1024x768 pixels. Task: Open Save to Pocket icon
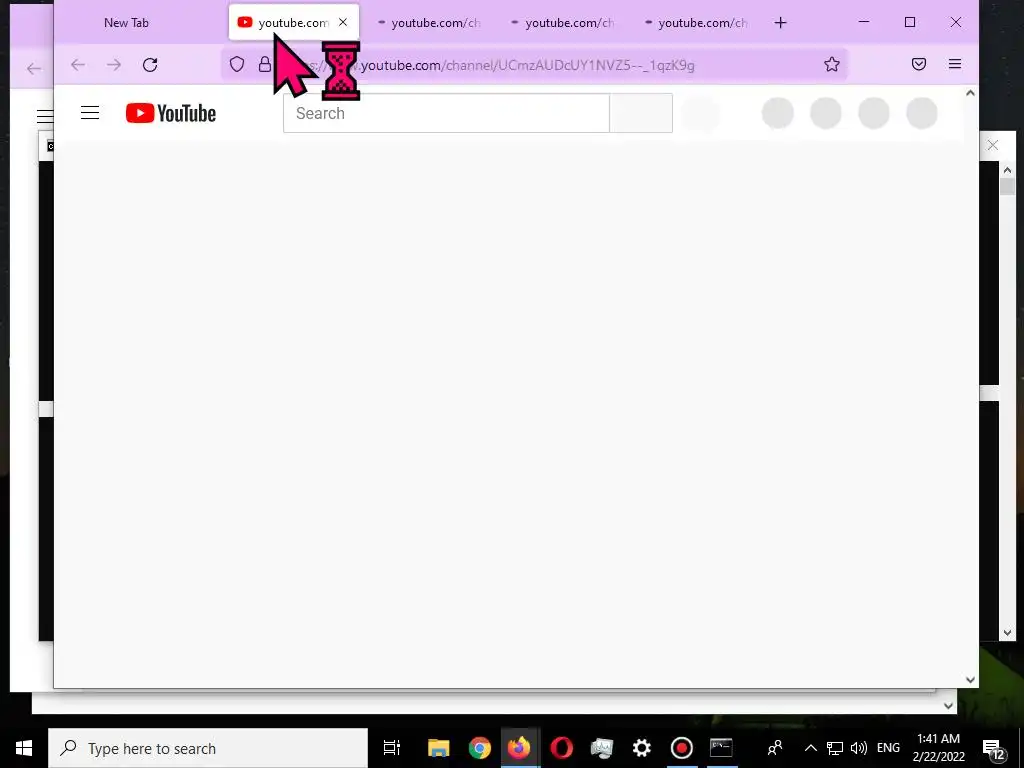(919, 64)
